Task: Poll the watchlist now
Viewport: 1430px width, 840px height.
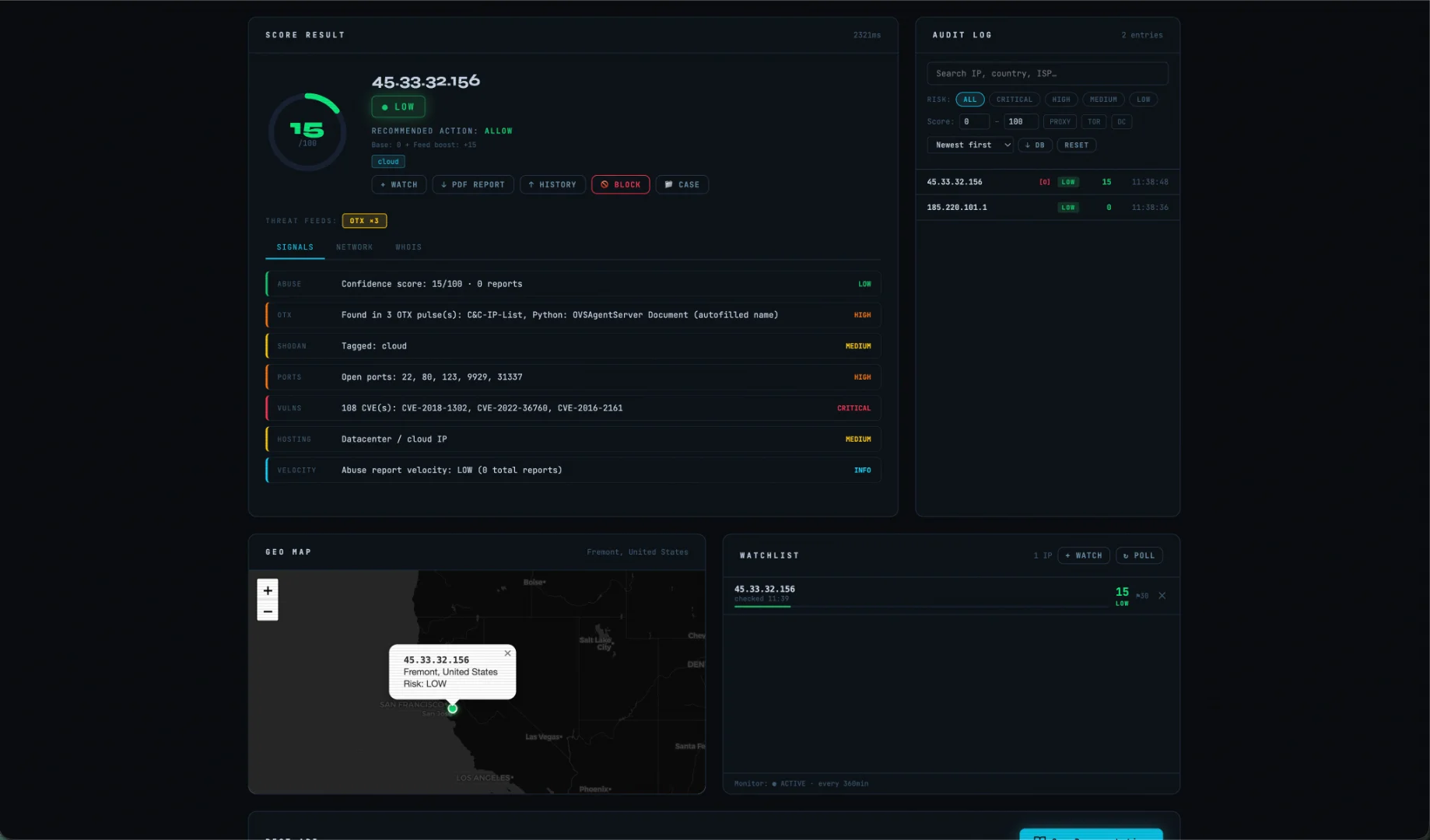Action: pos(1139,555)
